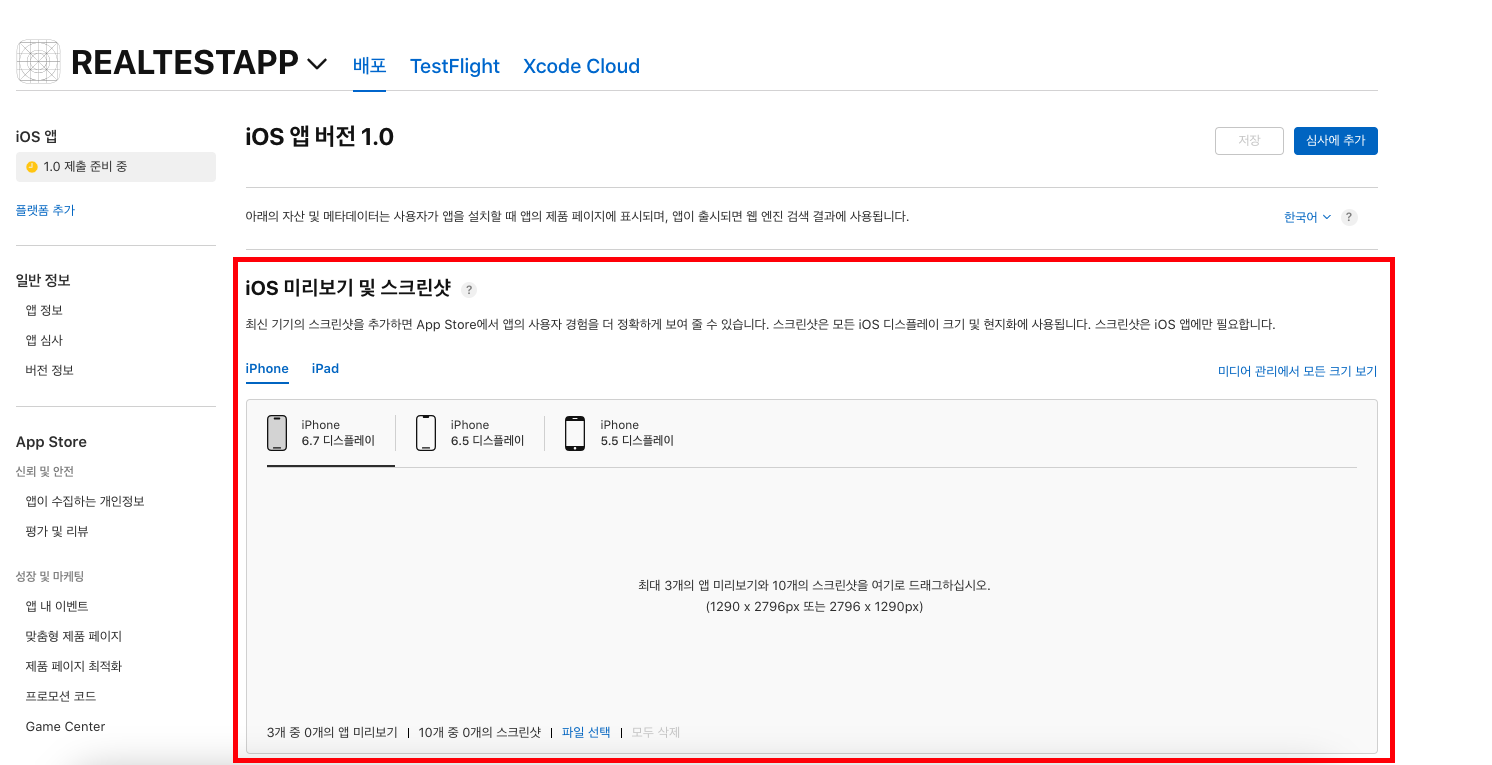Open 앱 심사 in sidebar
The width and height of the screenshot is (1492, 765).
pyautogui.click(x=44, y=340)
